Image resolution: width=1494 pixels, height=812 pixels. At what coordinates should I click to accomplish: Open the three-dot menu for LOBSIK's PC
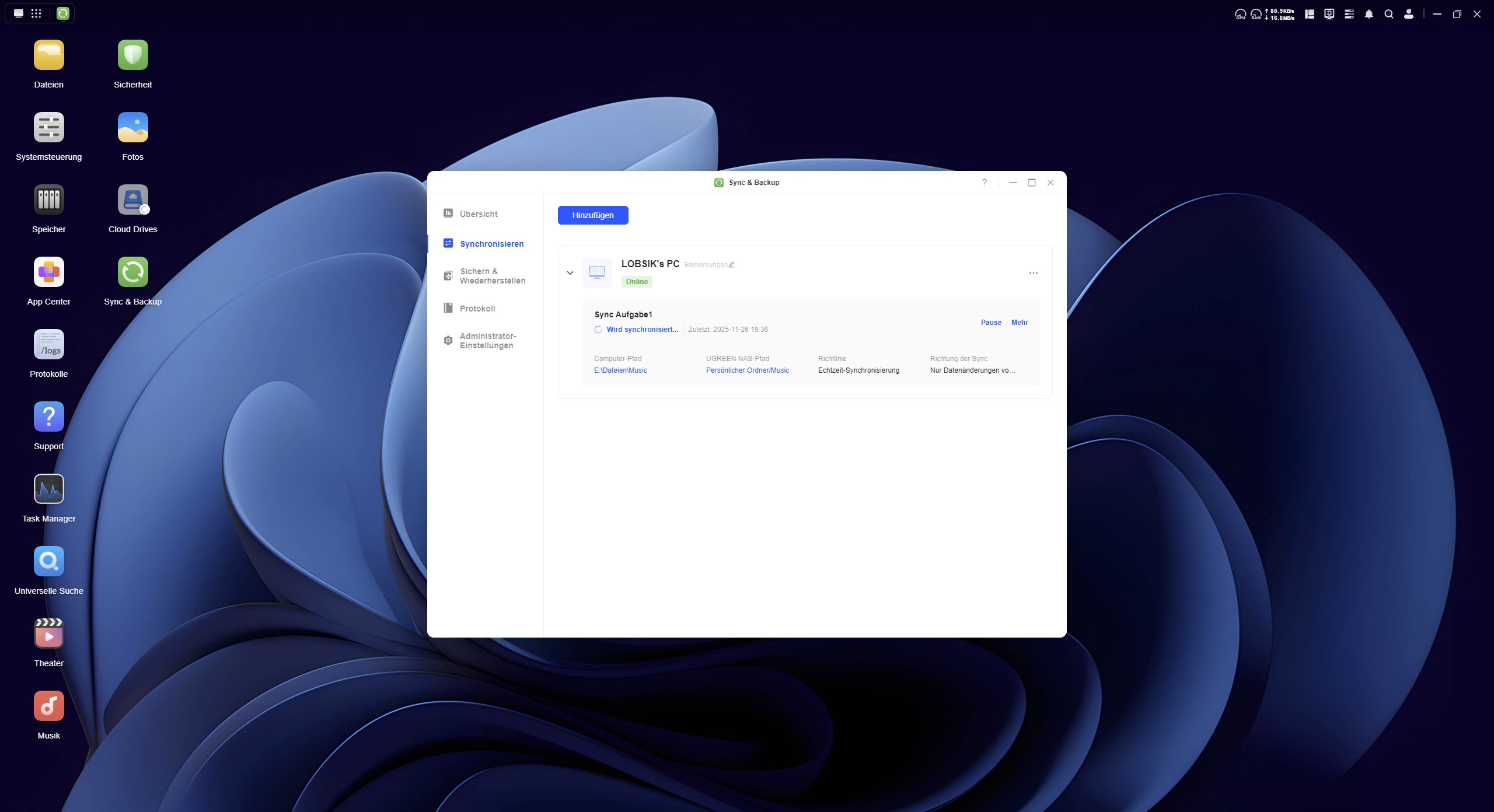(1033, 273)
